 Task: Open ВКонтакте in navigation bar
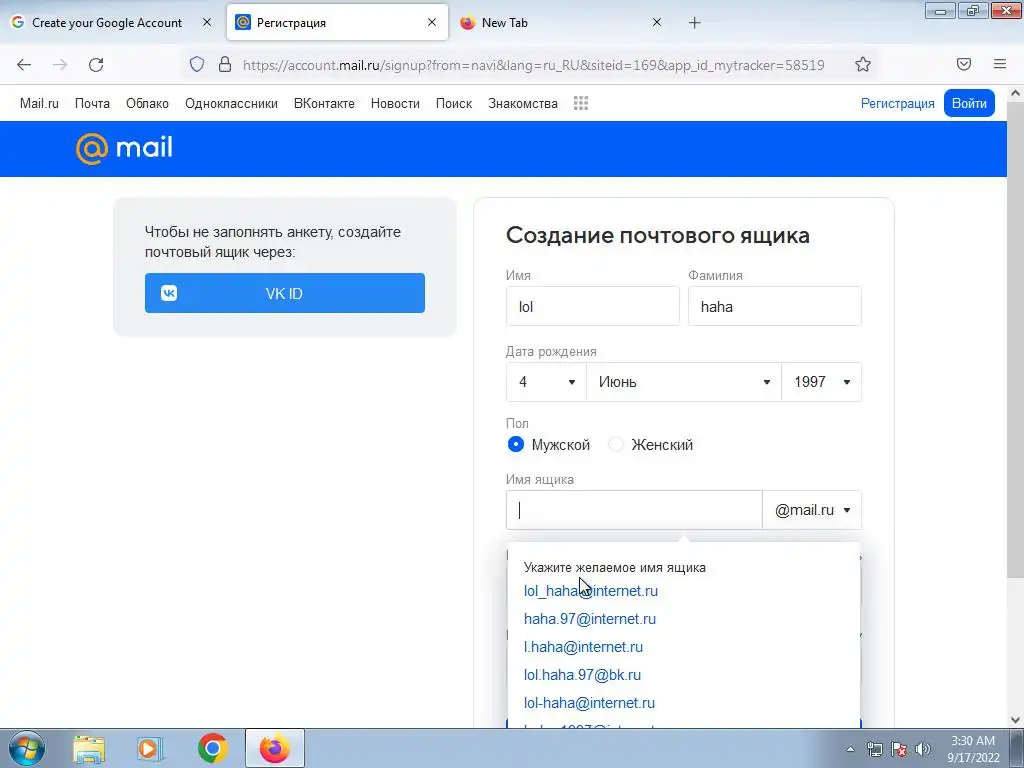click(x=324, y=103)
